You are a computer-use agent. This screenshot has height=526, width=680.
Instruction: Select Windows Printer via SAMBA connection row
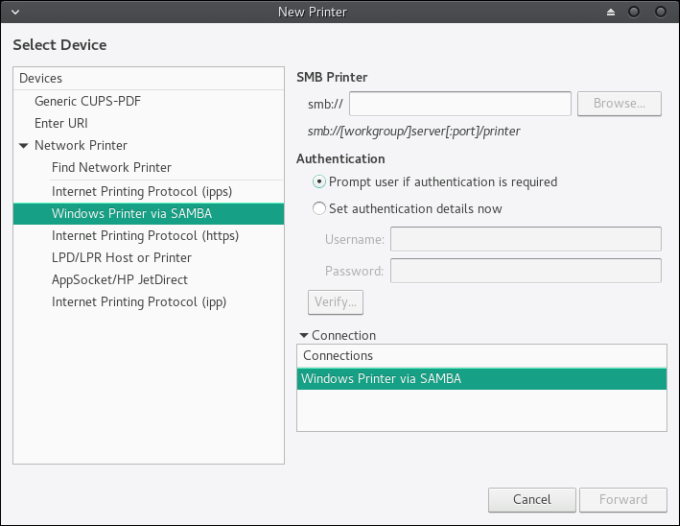pos(481,379)
